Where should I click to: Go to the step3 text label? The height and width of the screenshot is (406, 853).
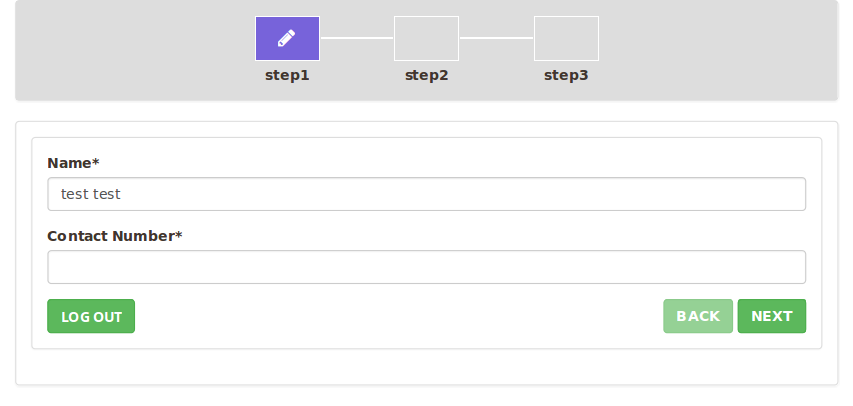point(566,75)
